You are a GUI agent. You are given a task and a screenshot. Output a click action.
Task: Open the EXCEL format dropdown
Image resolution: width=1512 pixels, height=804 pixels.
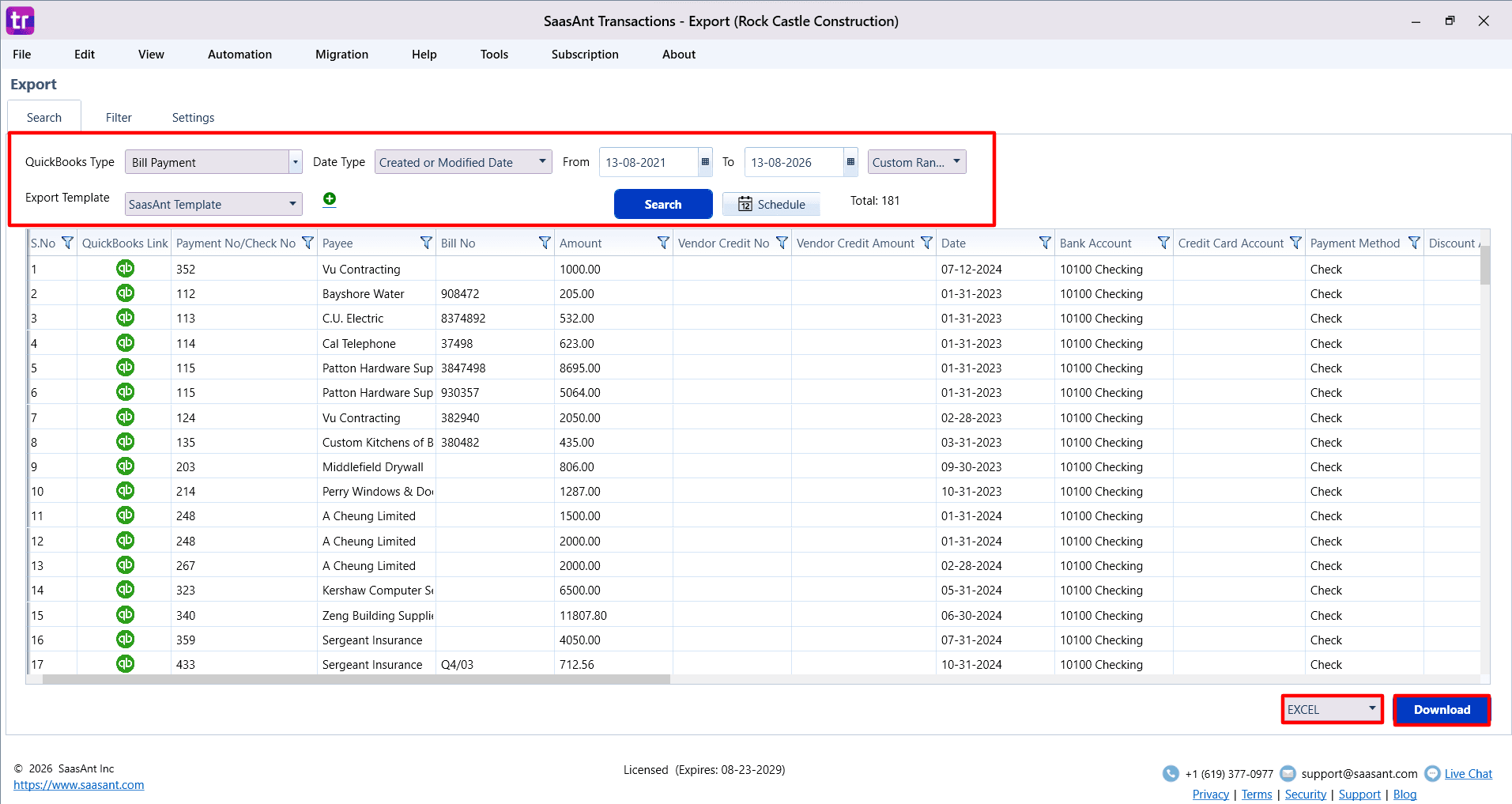click(x=1332, y=709)
